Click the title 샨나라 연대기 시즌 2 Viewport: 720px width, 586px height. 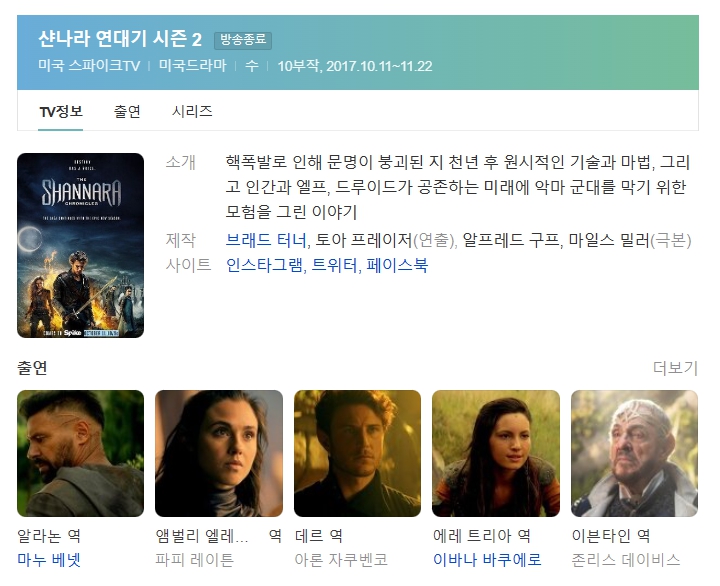point(120,39)
